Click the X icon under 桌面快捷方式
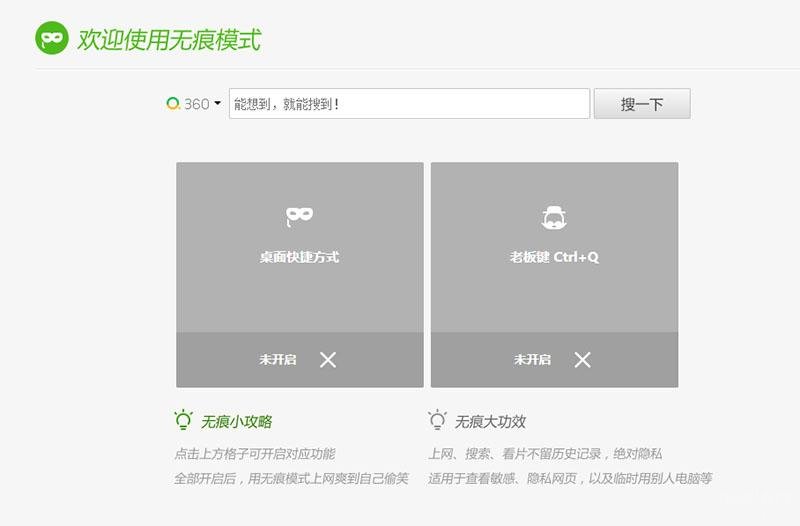The width and height of the screenshot is (800, 526). 328,360
